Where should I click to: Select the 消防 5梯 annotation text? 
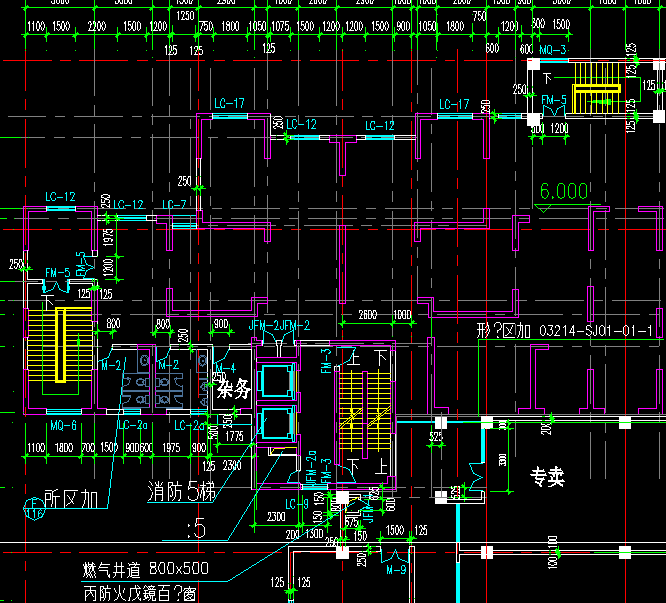181,493
